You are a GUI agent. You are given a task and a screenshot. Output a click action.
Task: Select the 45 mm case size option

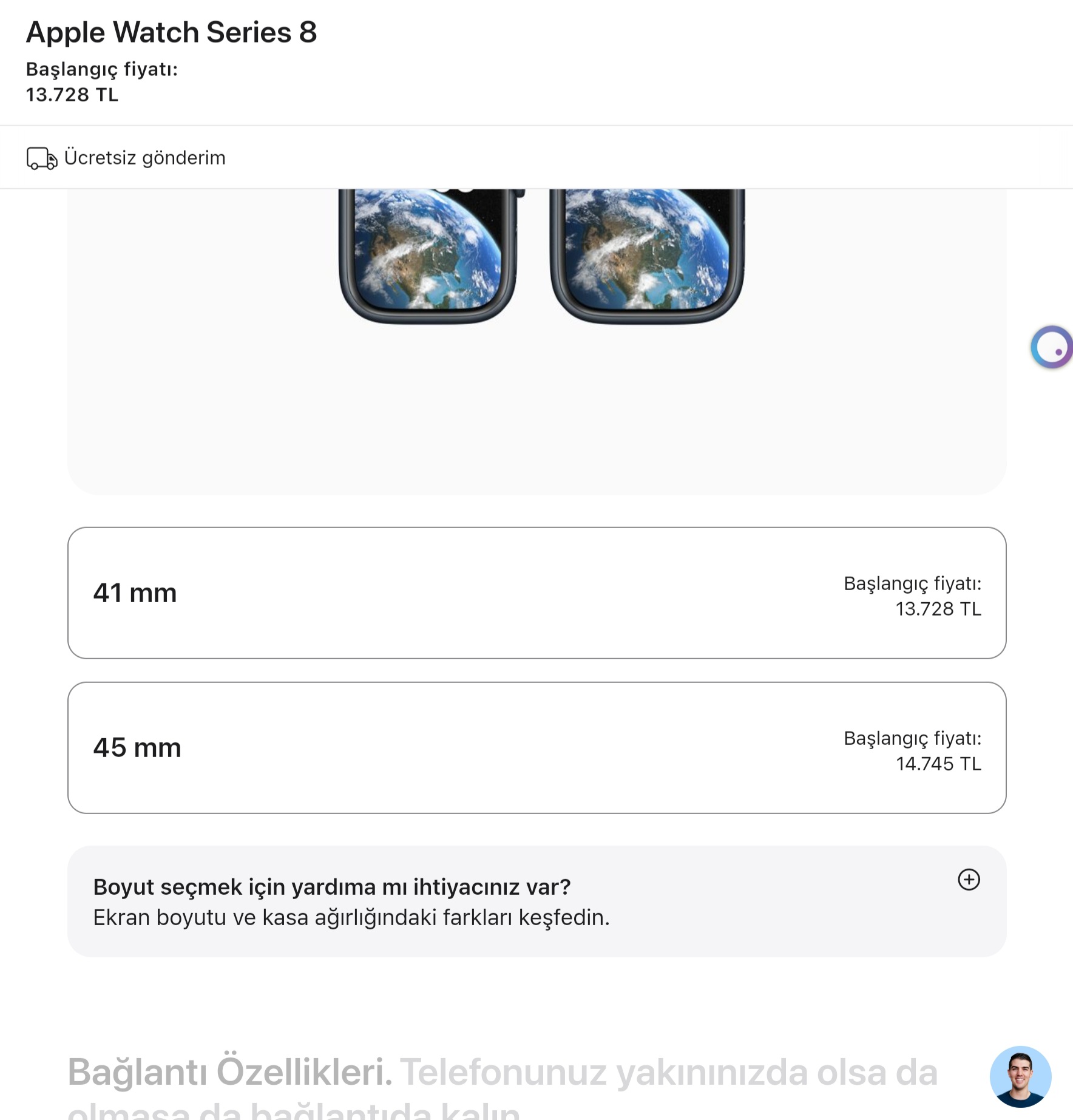536,747
